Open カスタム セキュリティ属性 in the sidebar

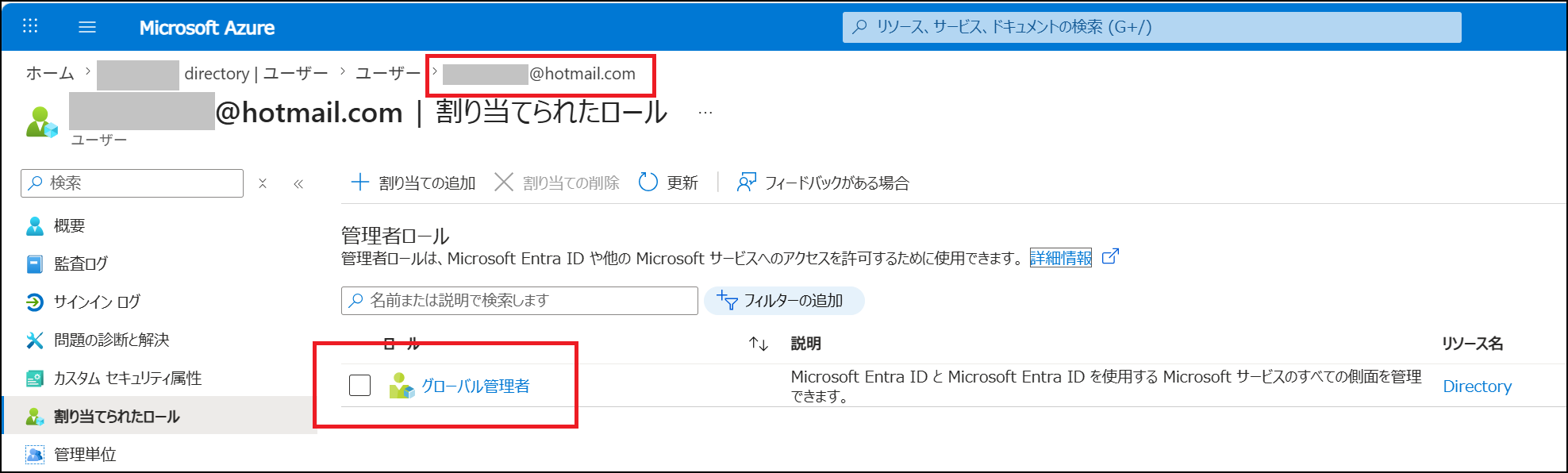click(x=128, y=378)
